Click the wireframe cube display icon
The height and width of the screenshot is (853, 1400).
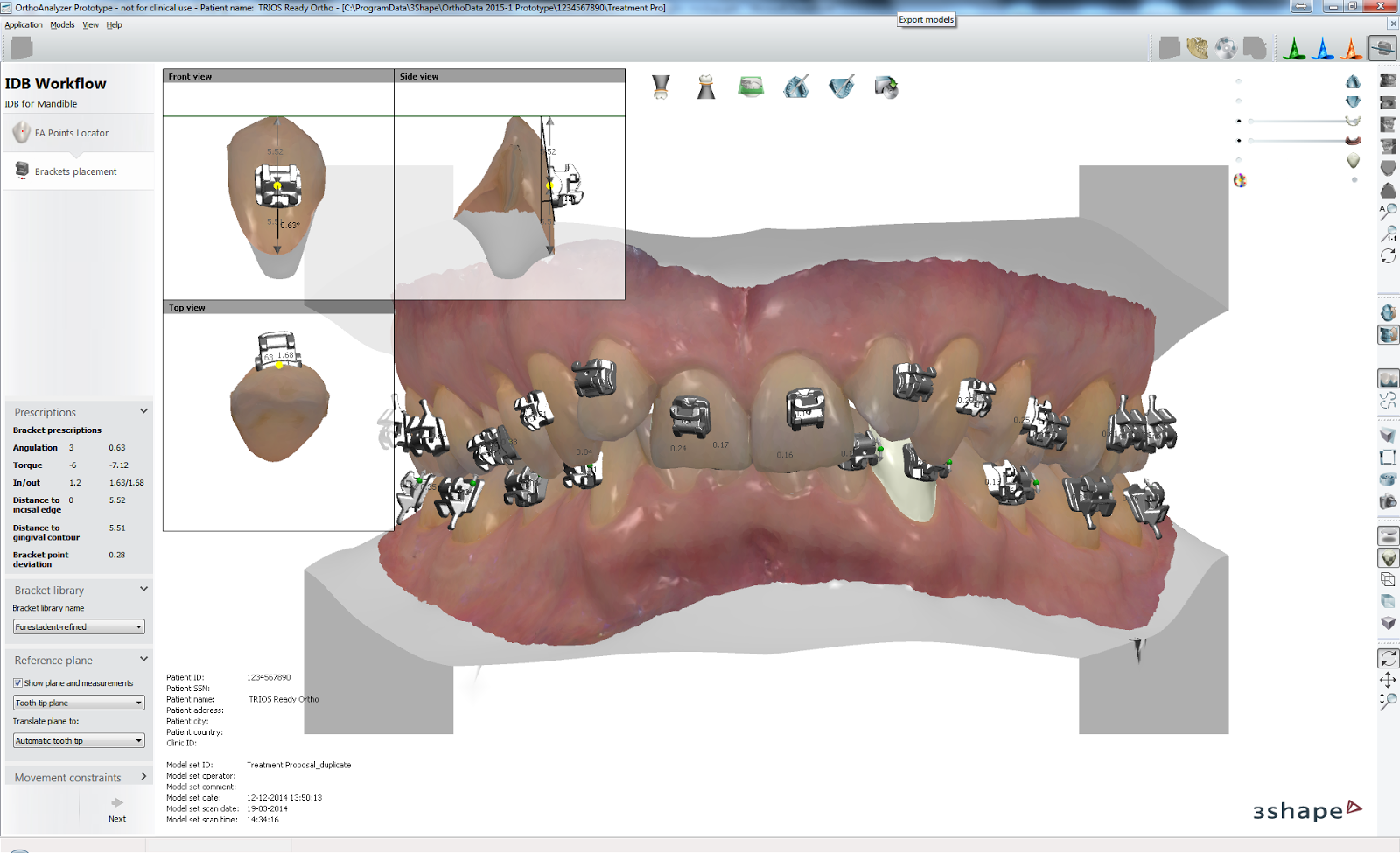(x=1389, y=579)
